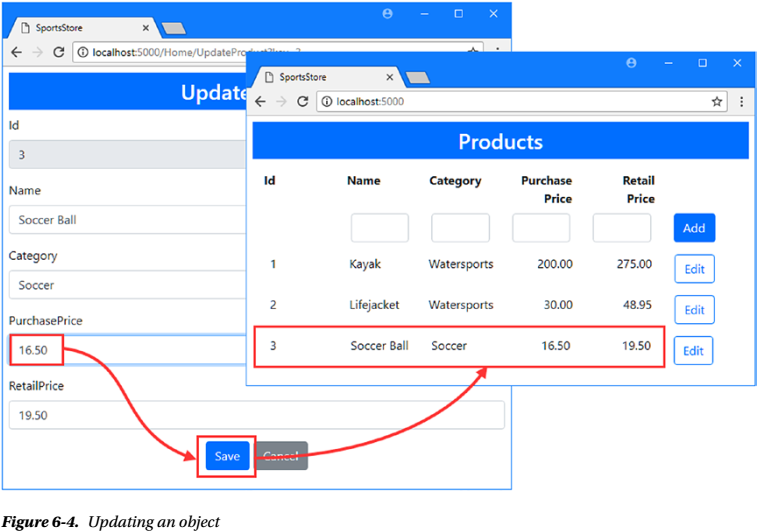Open the user profile icon in the Update window

click(x=387, y=14)
